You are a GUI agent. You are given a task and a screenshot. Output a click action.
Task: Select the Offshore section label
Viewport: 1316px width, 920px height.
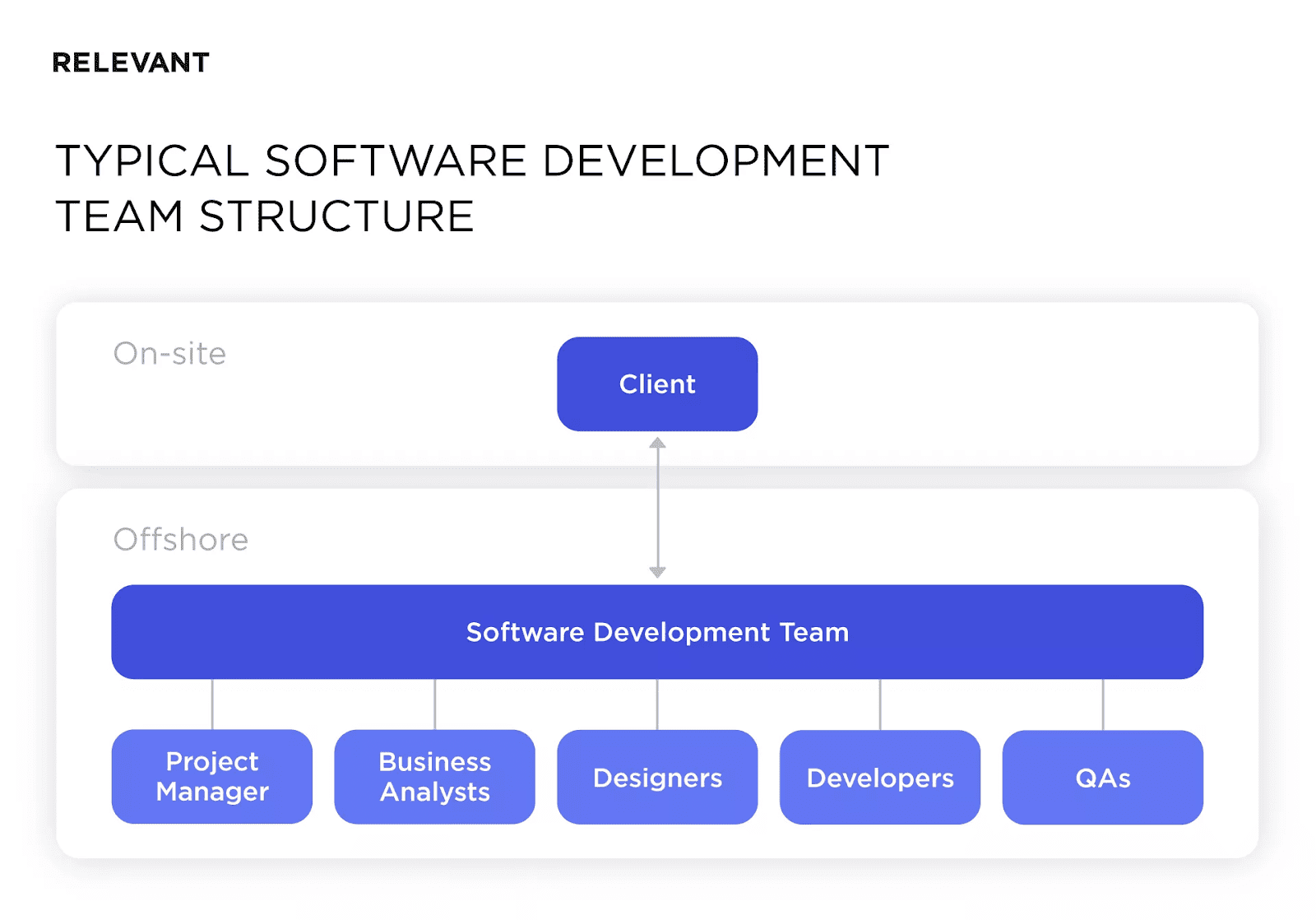coord(180,540)
